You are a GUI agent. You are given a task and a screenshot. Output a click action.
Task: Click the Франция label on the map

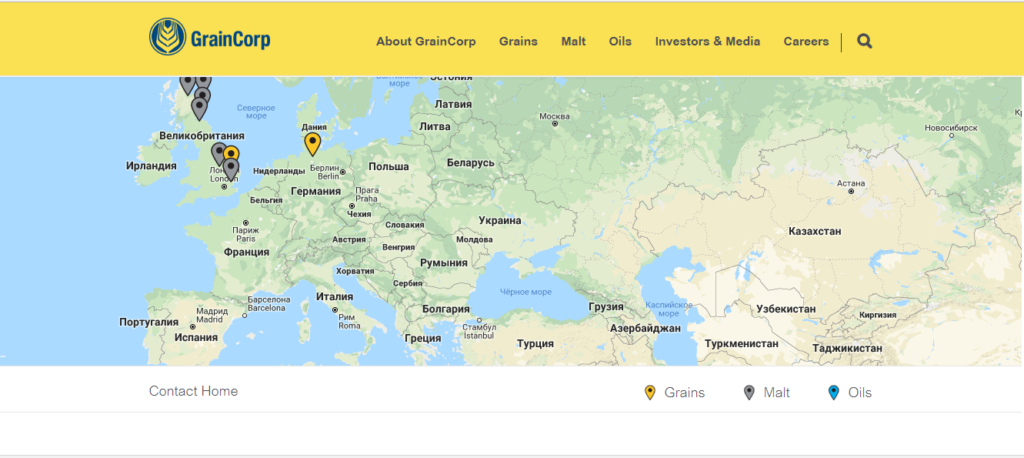point(246,252)
